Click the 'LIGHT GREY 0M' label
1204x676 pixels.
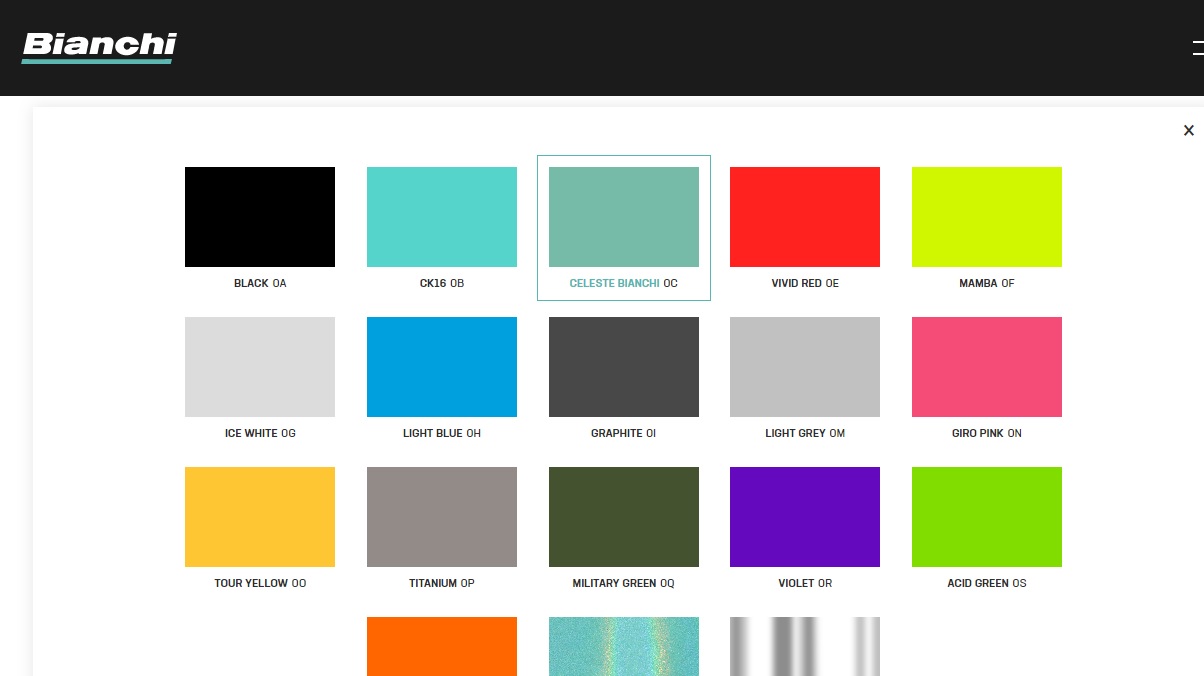(x=805, y=433)
